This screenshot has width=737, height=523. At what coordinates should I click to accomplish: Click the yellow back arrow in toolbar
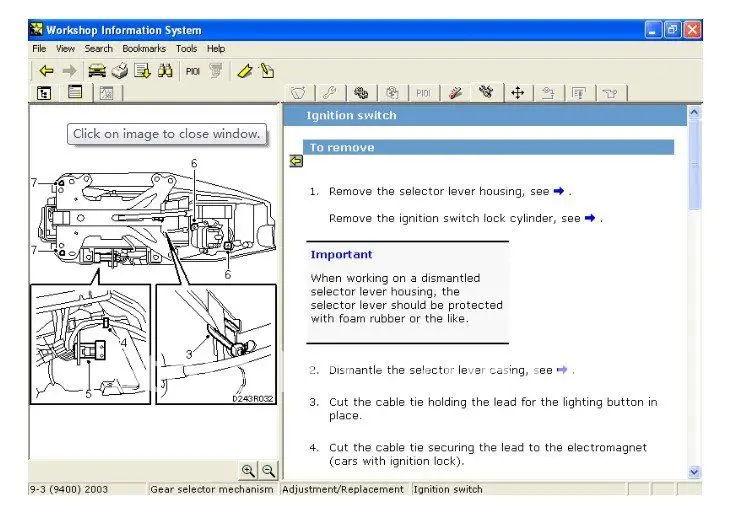(x=46, y=71)
